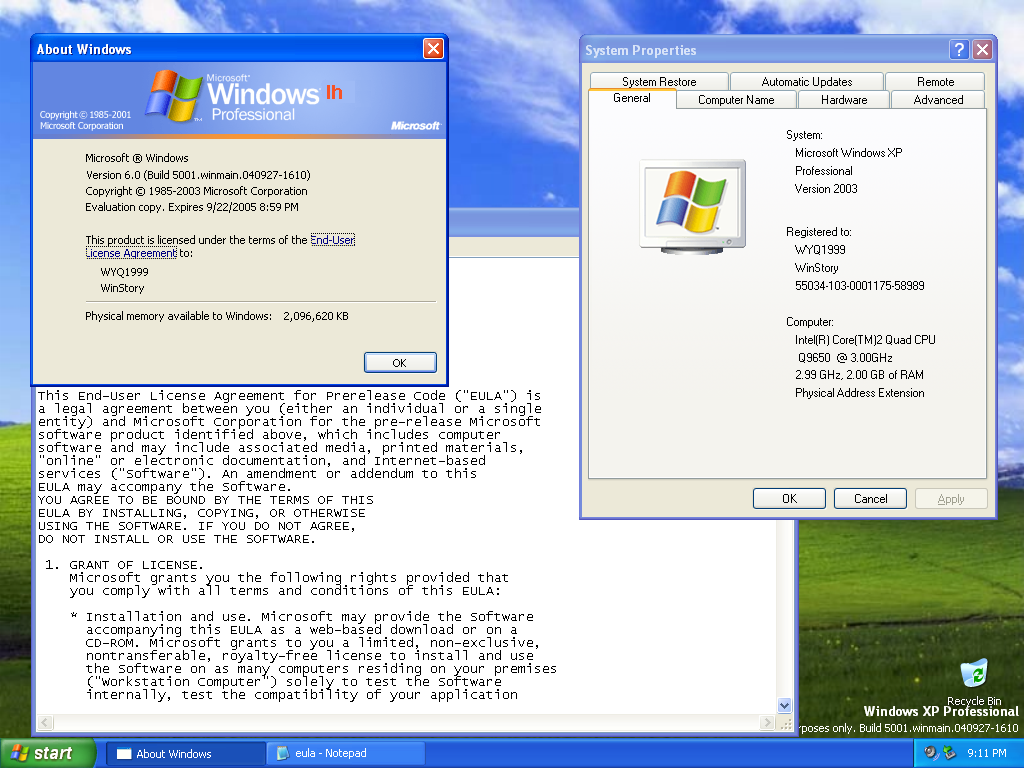
Task: Open the Hardware tab
Action: 844,100
